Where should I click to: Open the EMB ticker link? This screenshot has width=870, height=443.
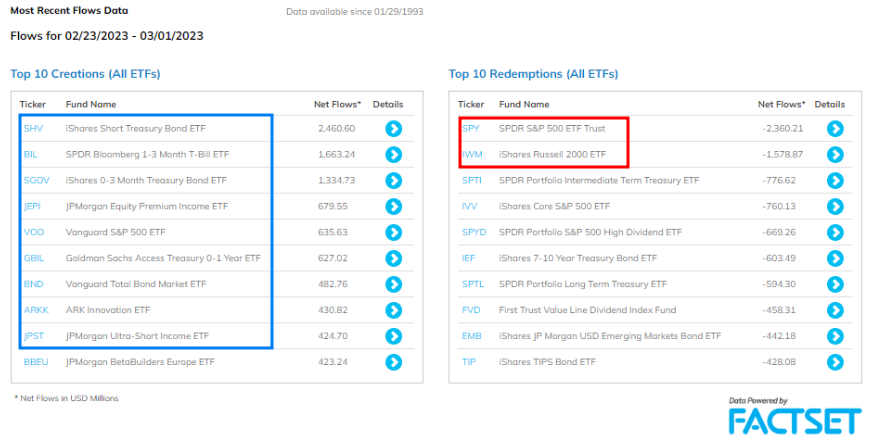472,336
